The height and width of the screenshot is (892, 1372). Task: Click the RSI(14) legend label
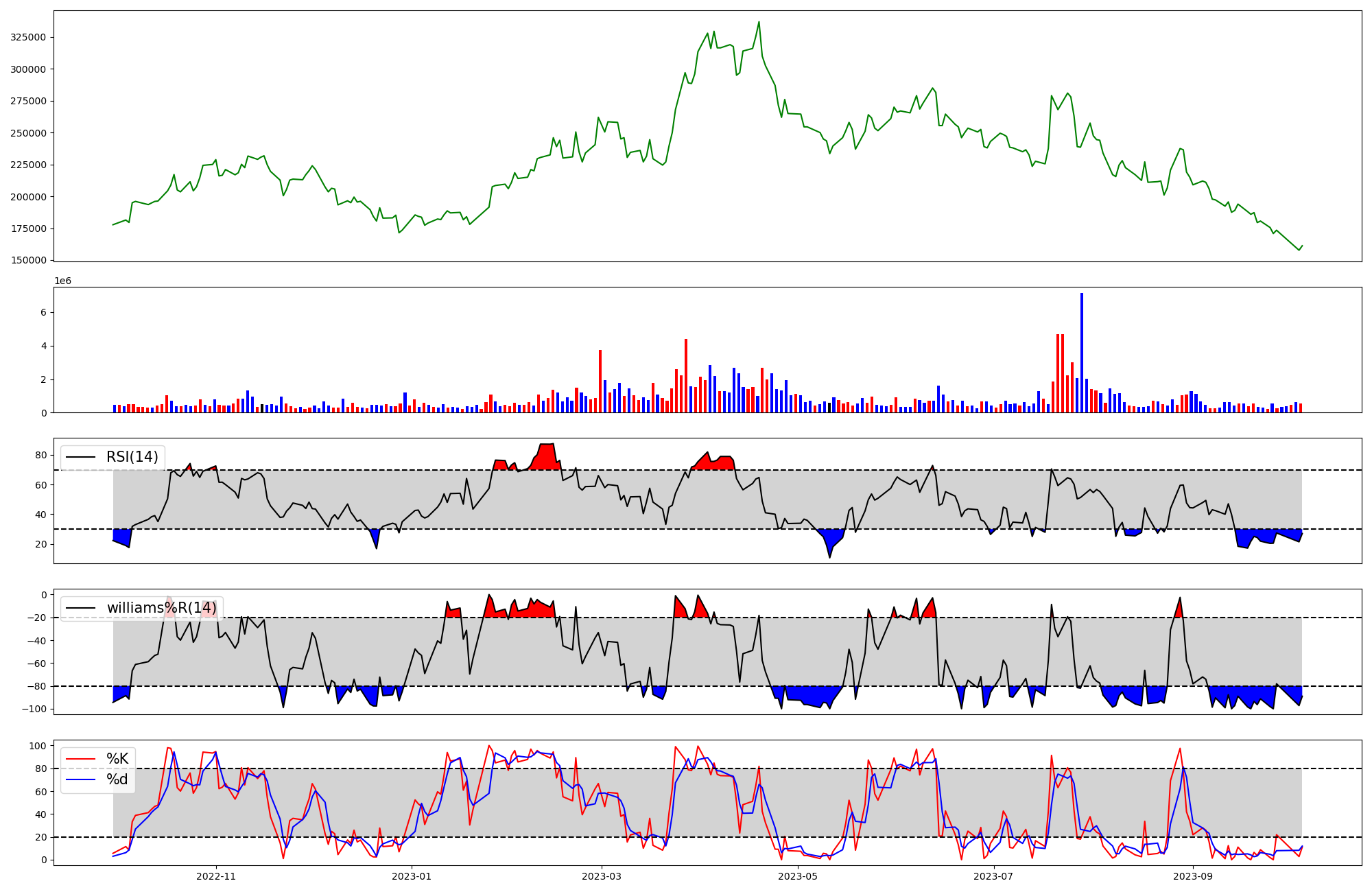click(132, 457)
